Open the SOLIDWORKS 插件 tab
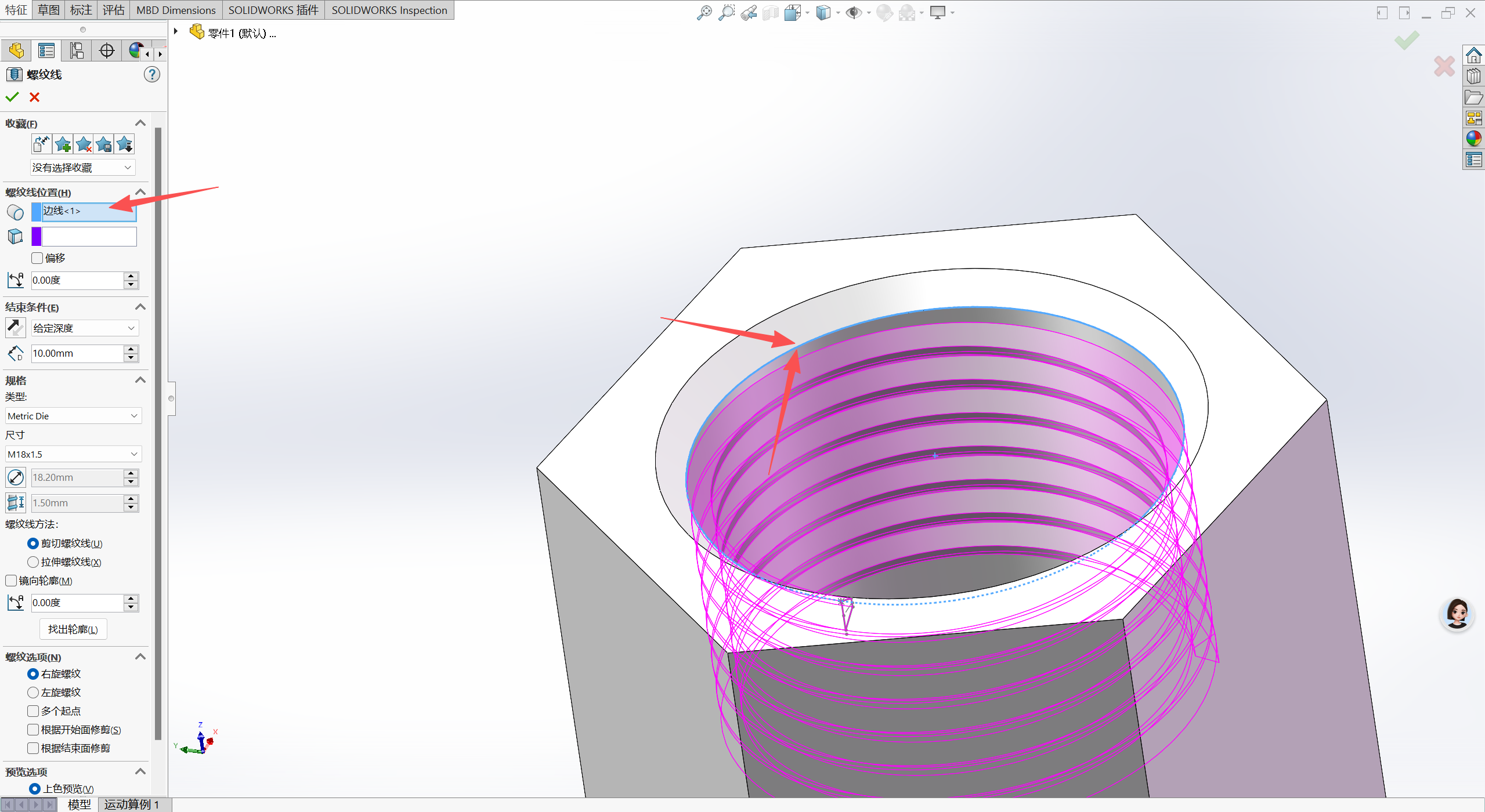Viewport: 1485px width, 812px height. coord(273,10)
